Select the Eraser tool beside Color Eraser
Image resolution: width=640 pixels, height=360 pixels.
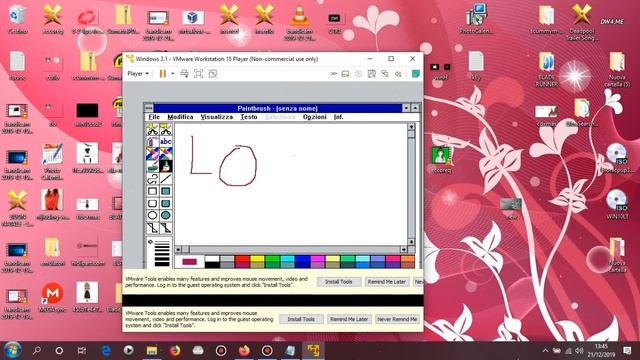click(165, 154)
